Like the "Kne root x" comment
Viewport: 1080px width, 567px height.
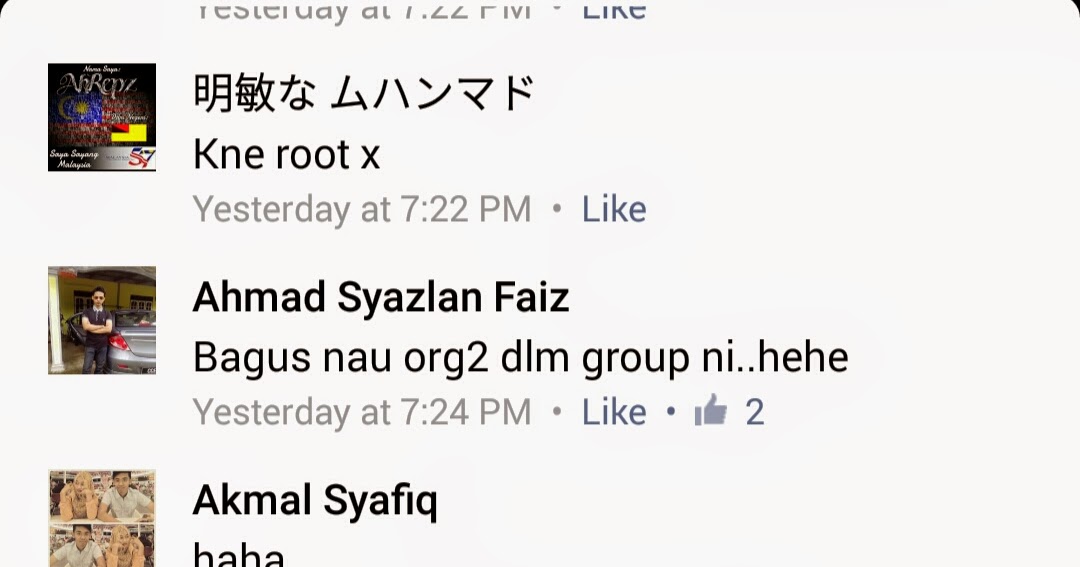[x=614, y=209]
